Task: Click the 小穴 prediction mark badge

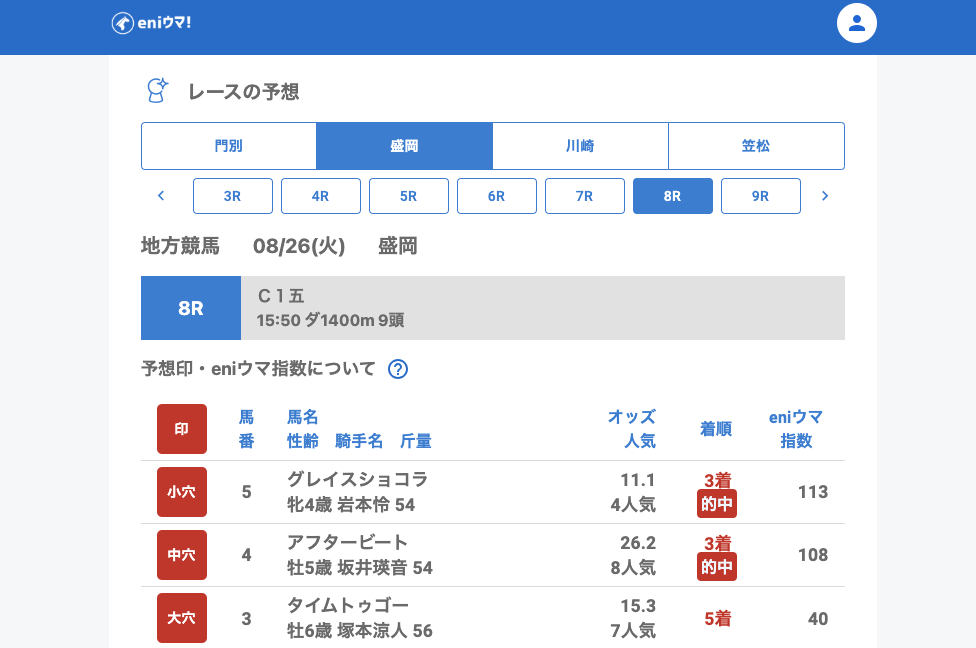Action: point(182,492)
